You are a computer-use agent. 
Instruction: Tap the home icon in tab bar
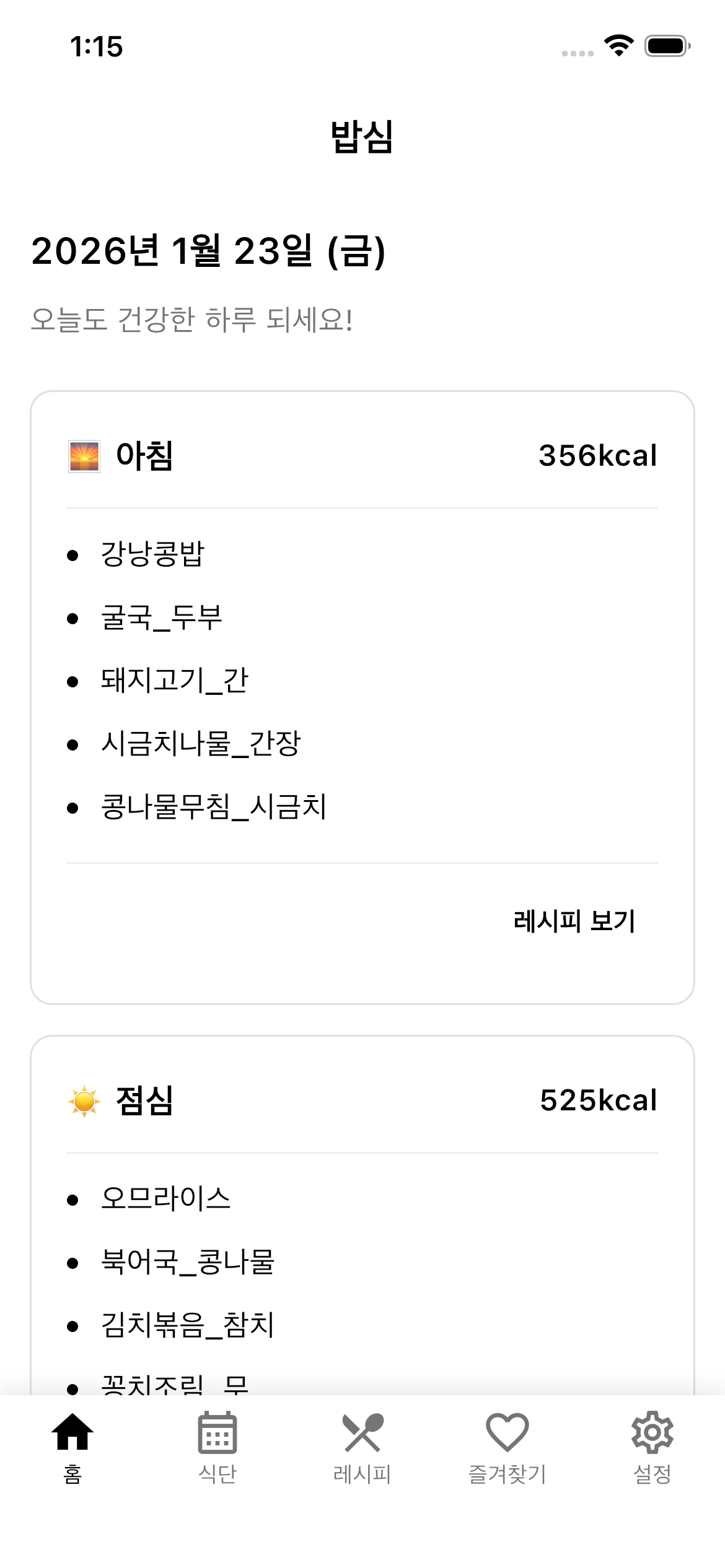click(x=72, y=1432)
